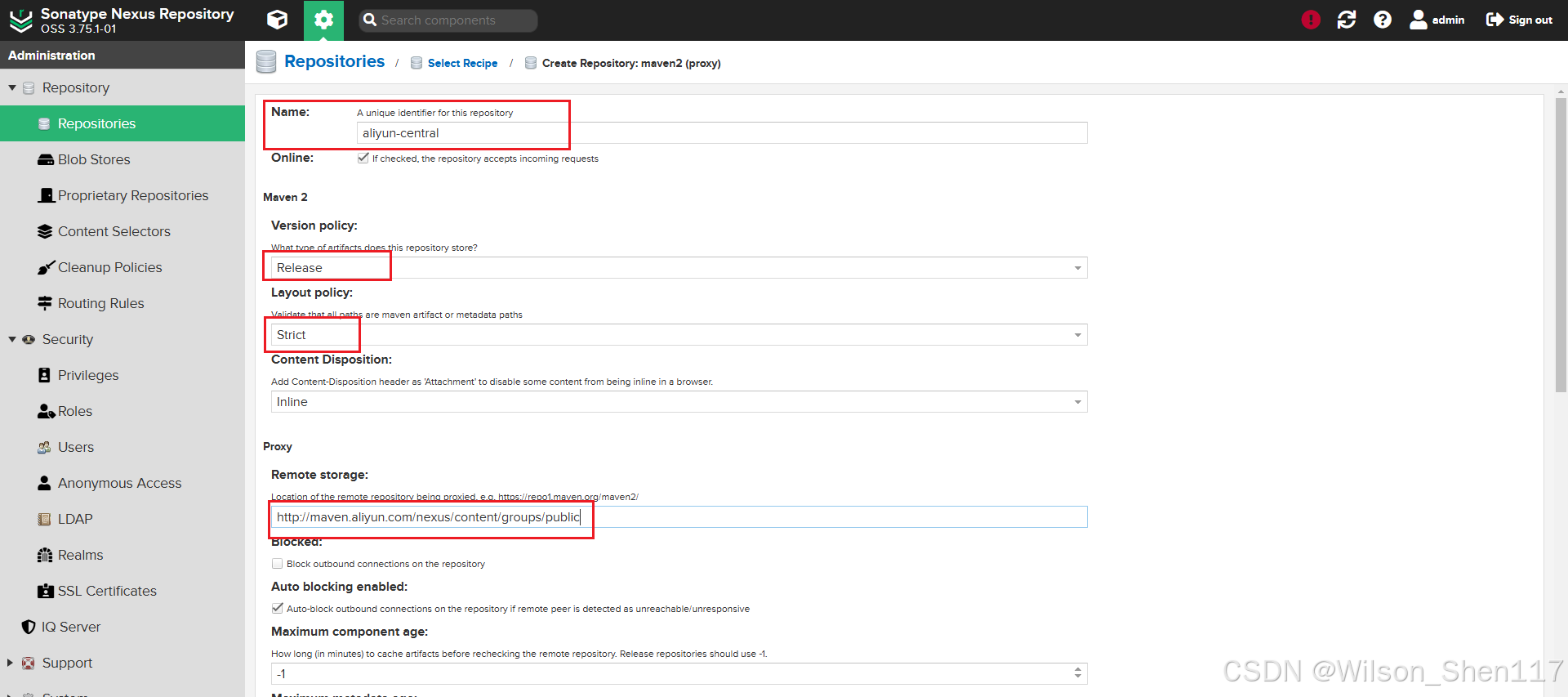Click the SSL Certificates icon
This screenshot has width=1568, height=697.
(46, 591)
